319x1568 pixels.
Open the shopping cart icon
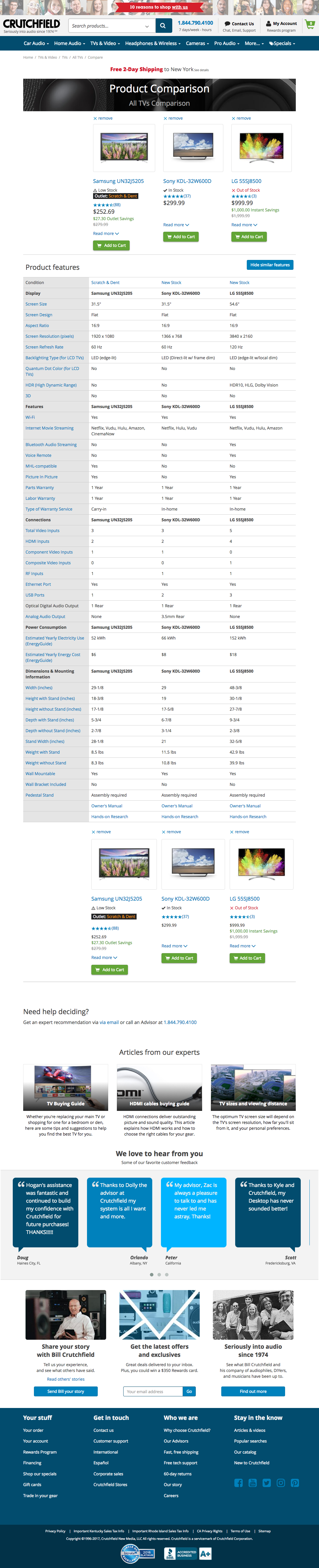coord(310,25)
